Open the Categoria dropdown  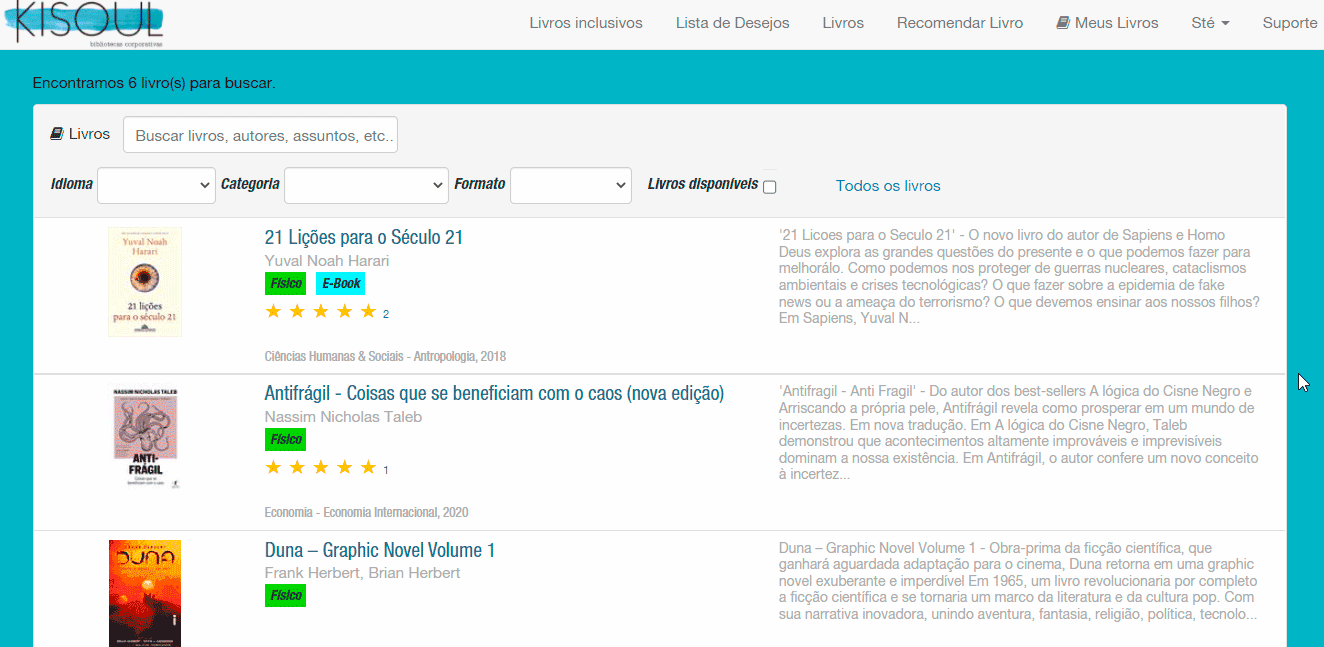click(366, 185)
